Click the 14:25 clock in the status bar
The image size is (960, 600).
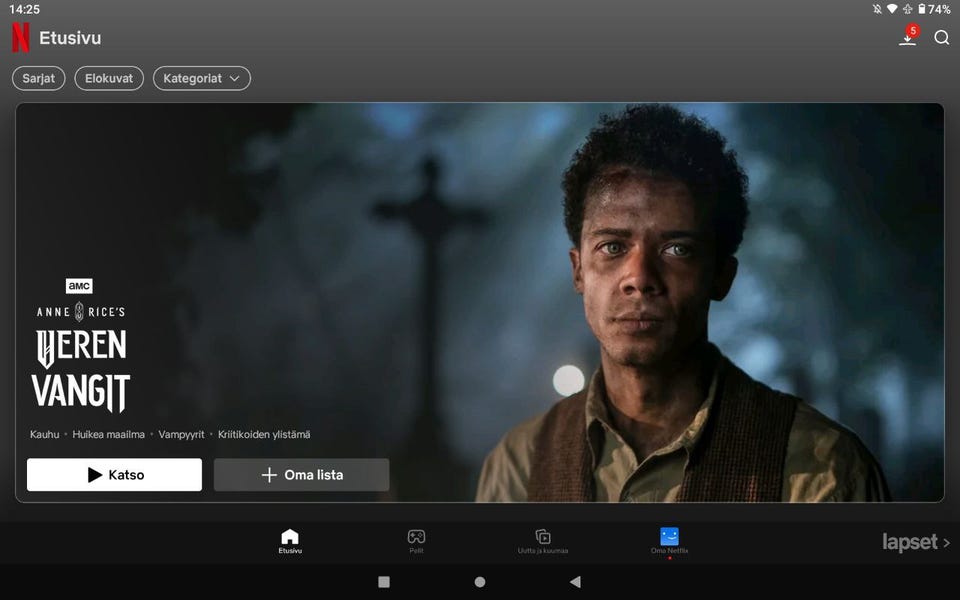(24, 9)
